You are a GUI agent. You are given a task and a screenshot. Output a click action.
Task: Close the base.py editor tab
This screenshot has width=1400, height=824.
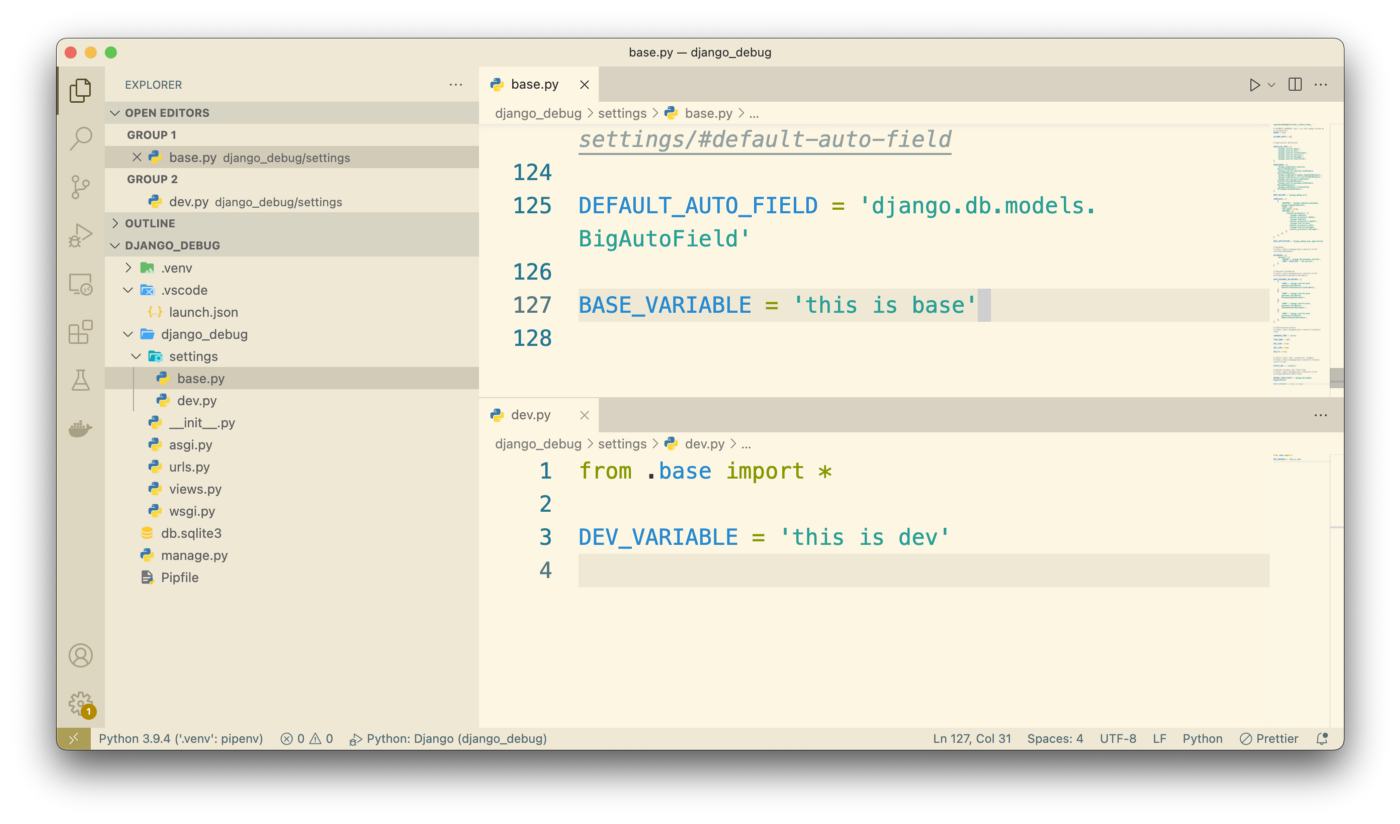pyautogui.click(x=585, y=85)
